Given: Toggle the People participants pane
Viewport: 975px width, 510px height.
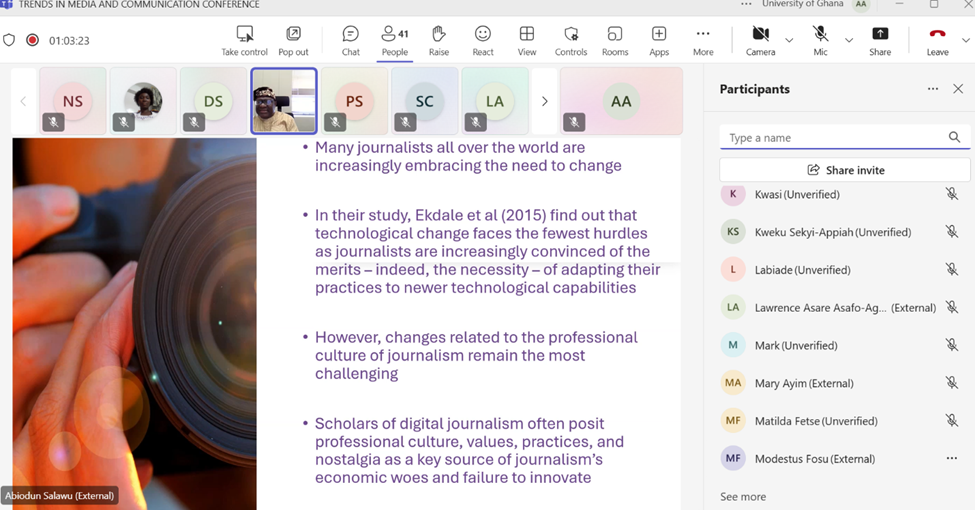Looking at the screenshot, I should coord(395,40).
